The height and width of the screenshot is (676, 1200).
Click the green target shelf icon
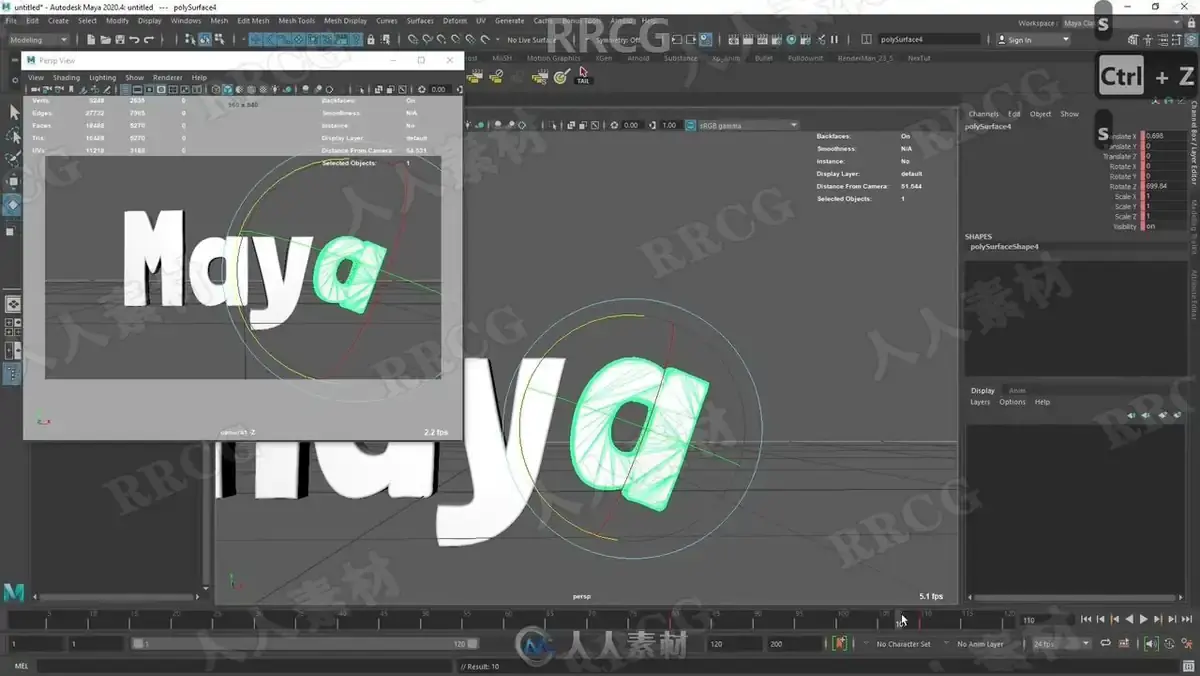point(562,76)
